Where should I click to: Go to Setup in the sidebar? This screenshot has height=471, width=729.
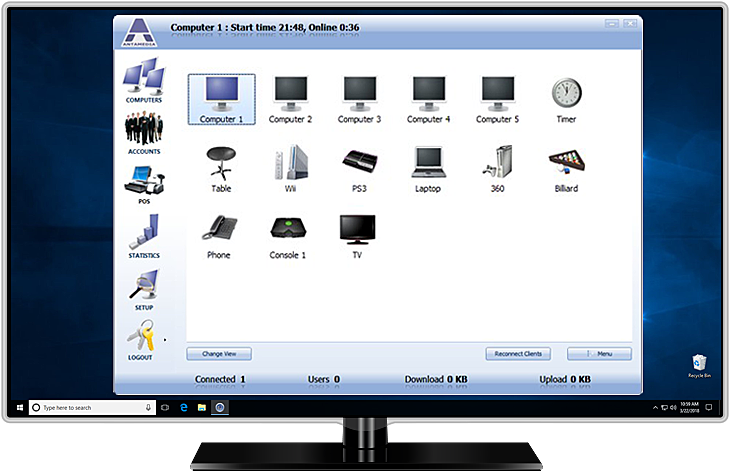click(144, 288)
